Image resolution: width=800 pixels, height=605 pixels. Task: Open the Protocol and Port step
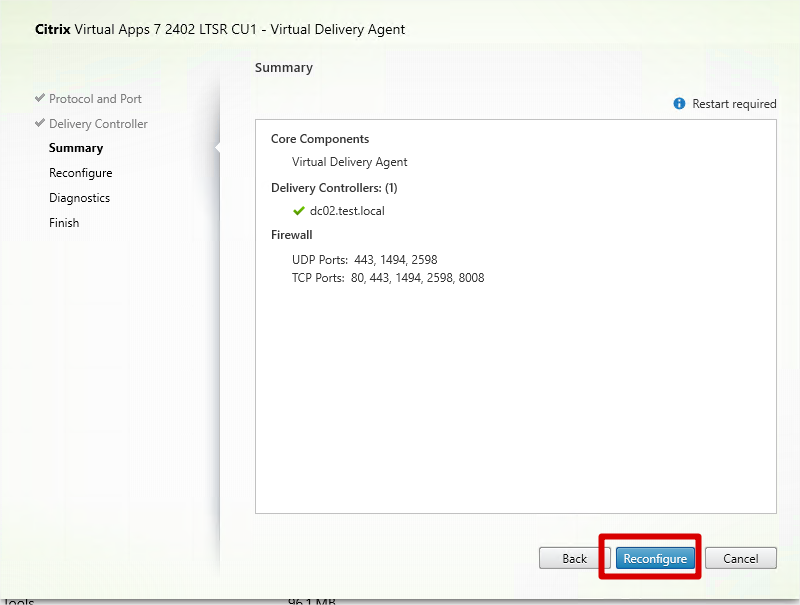(95, 98)
